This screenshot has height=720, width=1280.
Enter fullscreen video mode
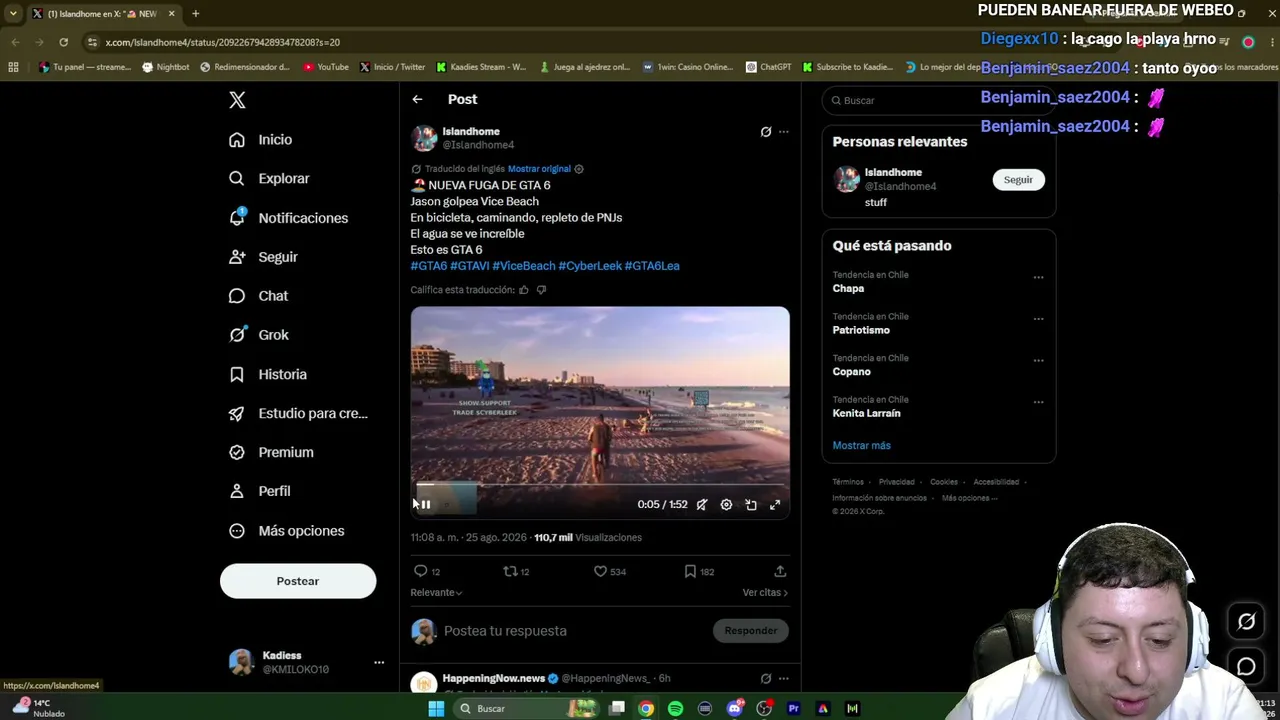coord(775,505)
